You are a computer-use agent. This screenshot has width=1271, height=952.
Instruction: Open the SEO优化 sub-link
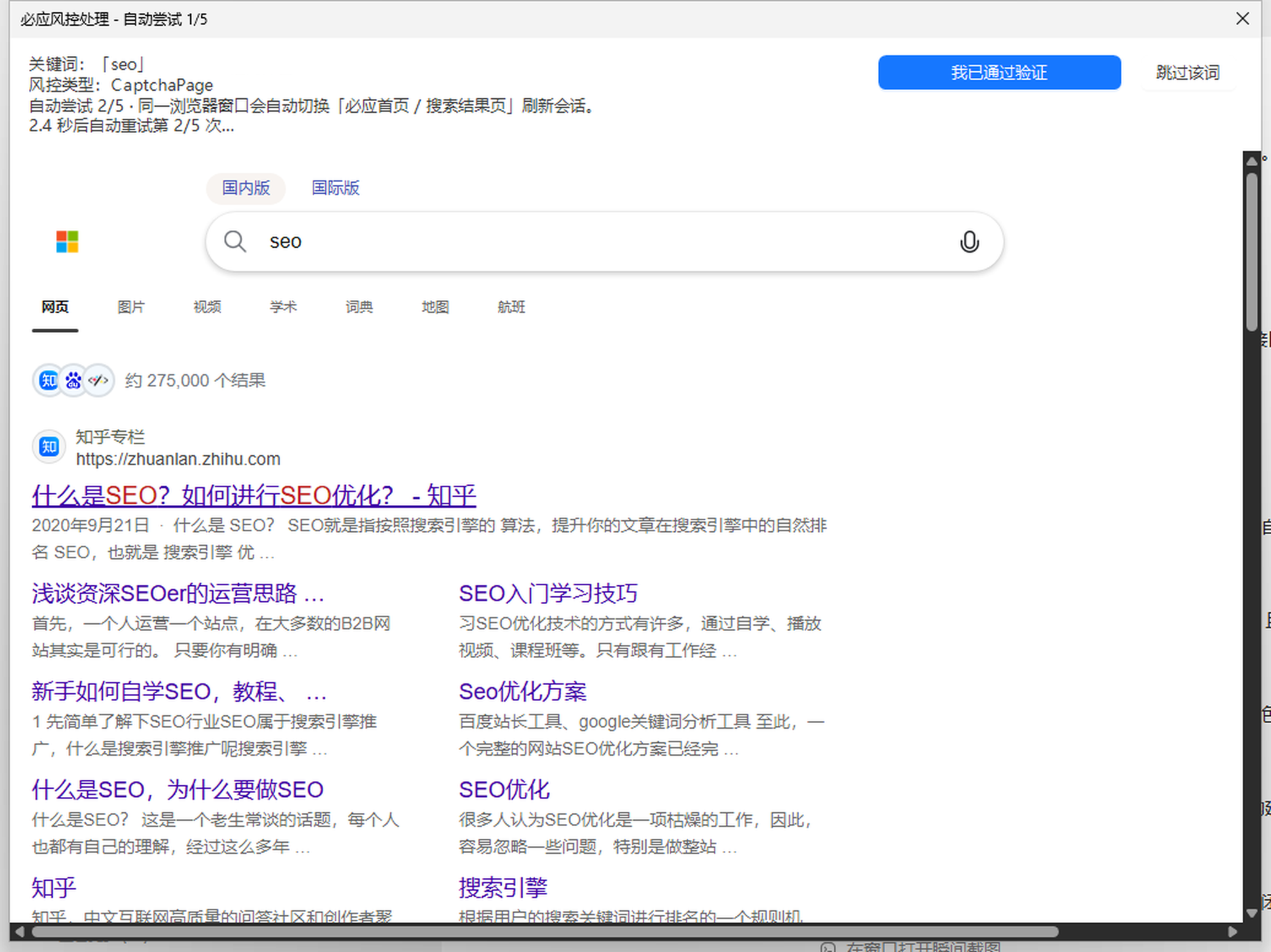tap(504, 789)
